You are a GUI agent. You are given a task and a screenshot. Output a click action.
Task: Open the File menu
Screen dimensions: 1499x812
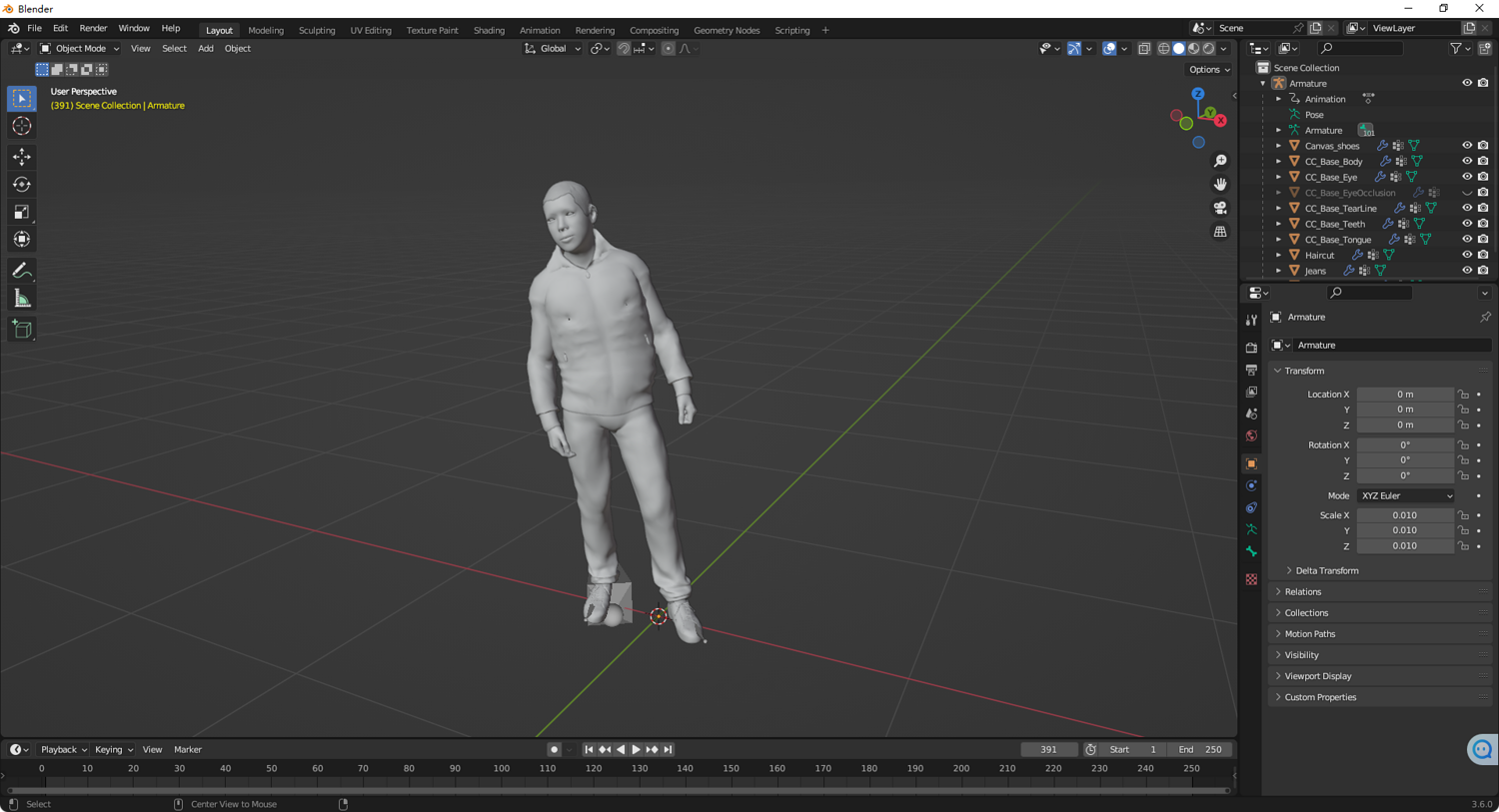(34, 29)
